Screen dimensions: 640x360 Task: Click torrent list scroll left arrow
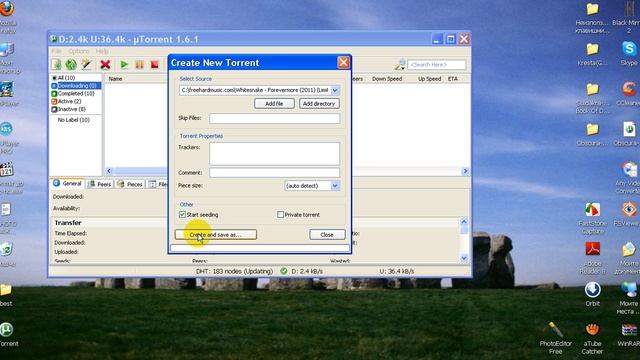pyautogui.click(x=109, y=171)
